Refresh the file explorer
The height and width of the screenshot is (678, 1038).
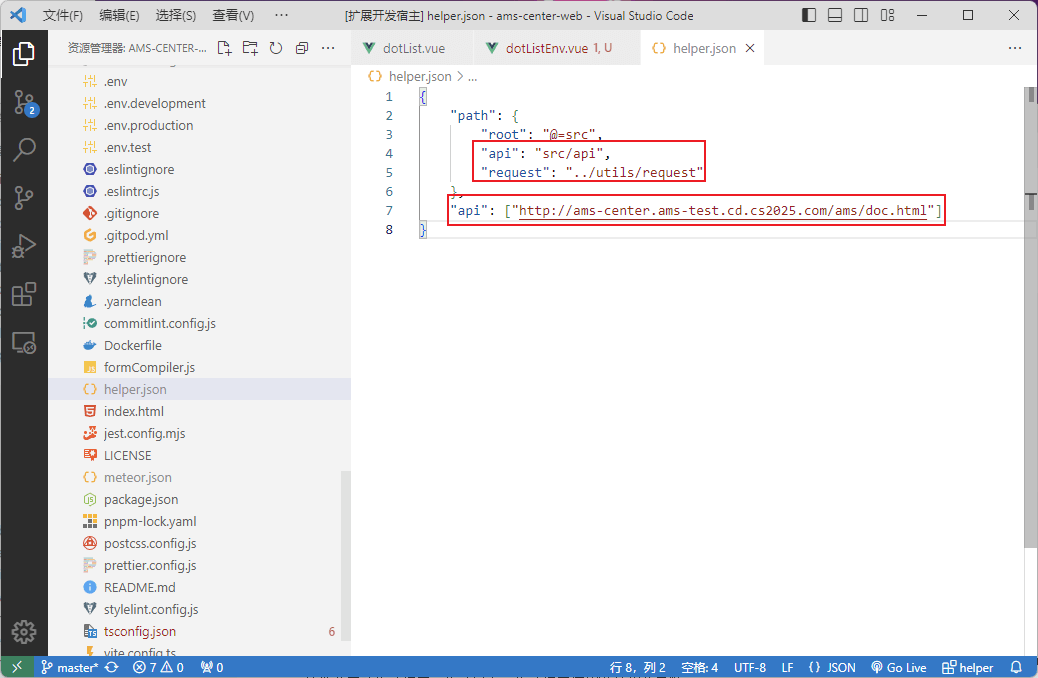(276, 48)
